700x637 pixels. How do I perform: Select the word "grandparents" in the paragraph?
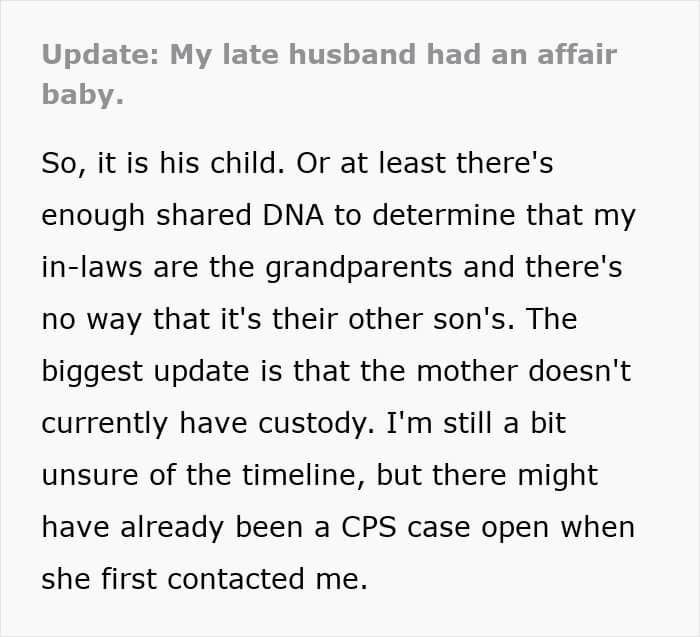pyautogui.click(x=358, y=268)
